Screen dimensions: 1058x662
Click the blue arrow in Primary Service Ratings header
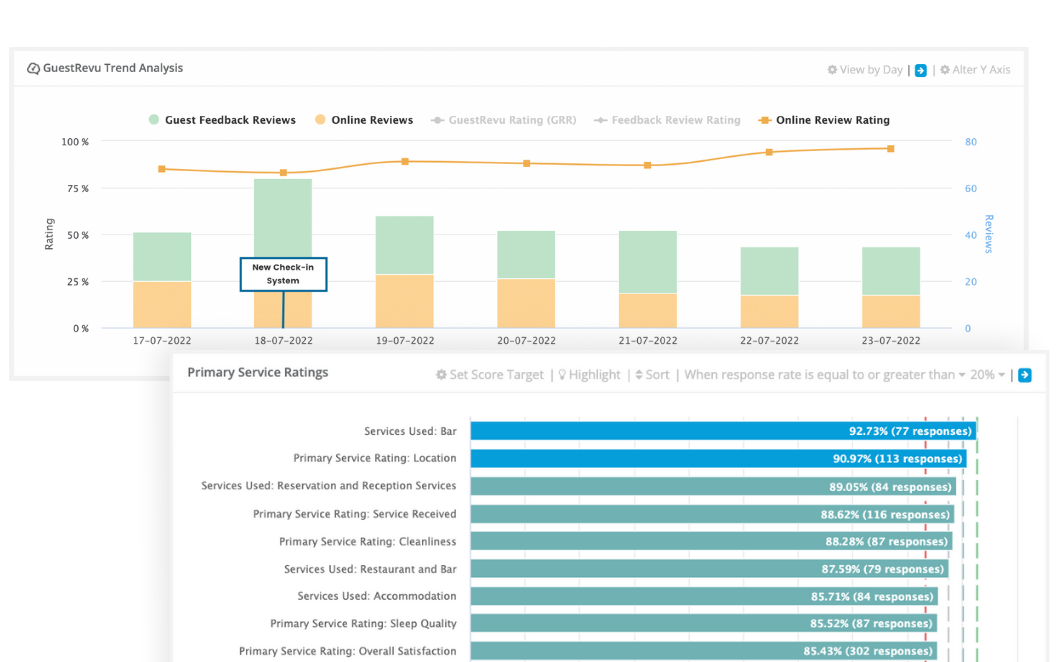(x=1024, y=375)
